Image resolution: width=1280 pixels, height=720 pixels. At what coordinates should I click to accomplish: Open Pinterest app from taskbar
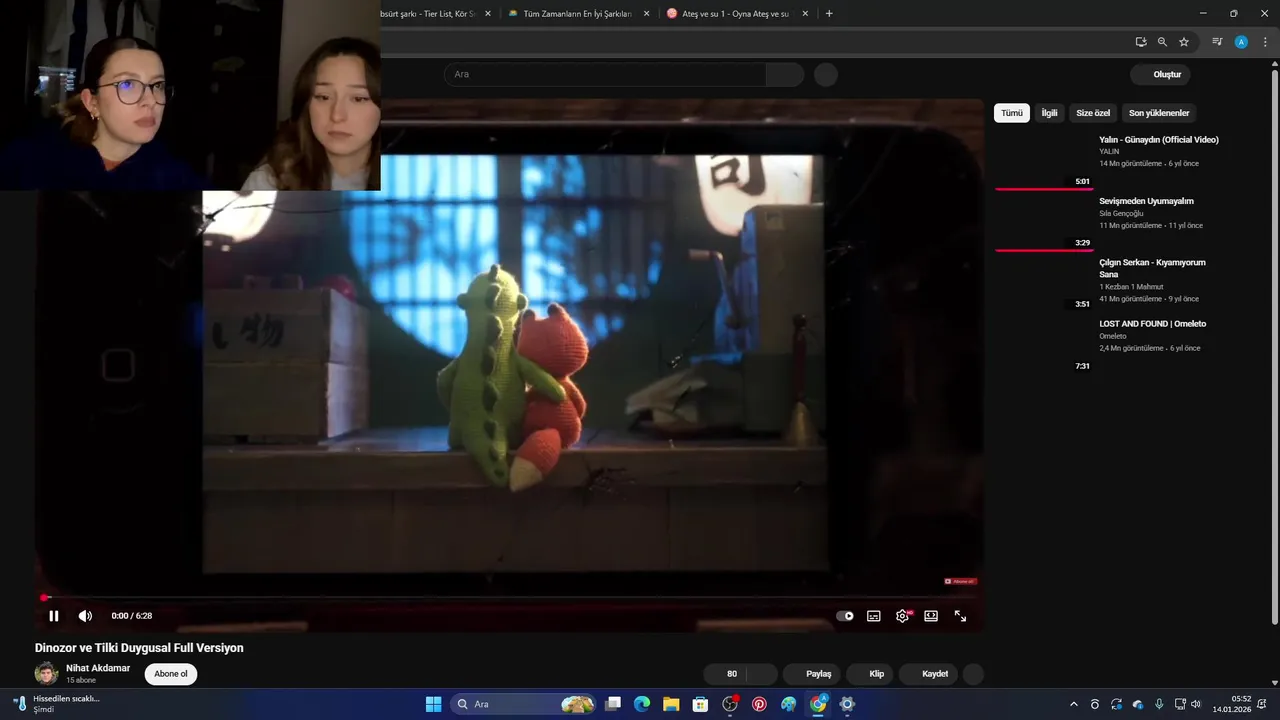coord(759,704)
